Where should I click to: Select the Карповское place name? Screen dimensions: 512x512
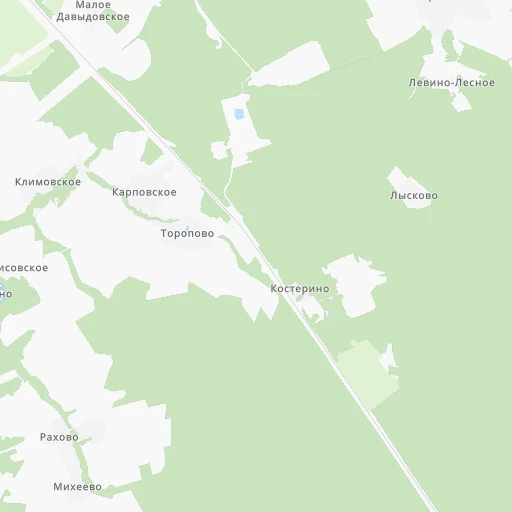click(x=144, y=192)
